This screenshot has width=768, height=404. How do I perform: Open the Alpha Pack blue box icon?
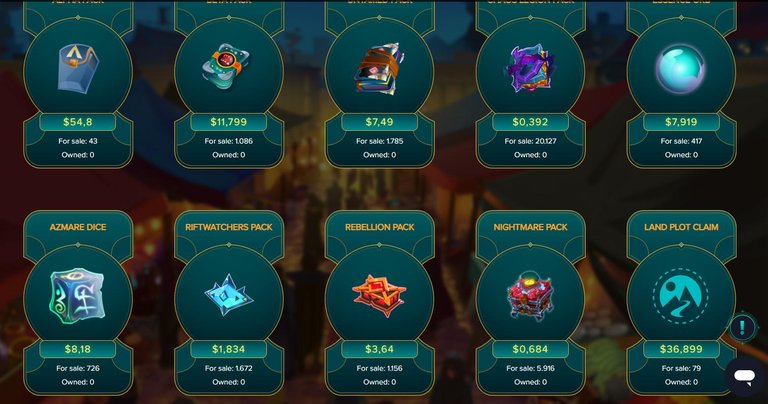(78, 68)
